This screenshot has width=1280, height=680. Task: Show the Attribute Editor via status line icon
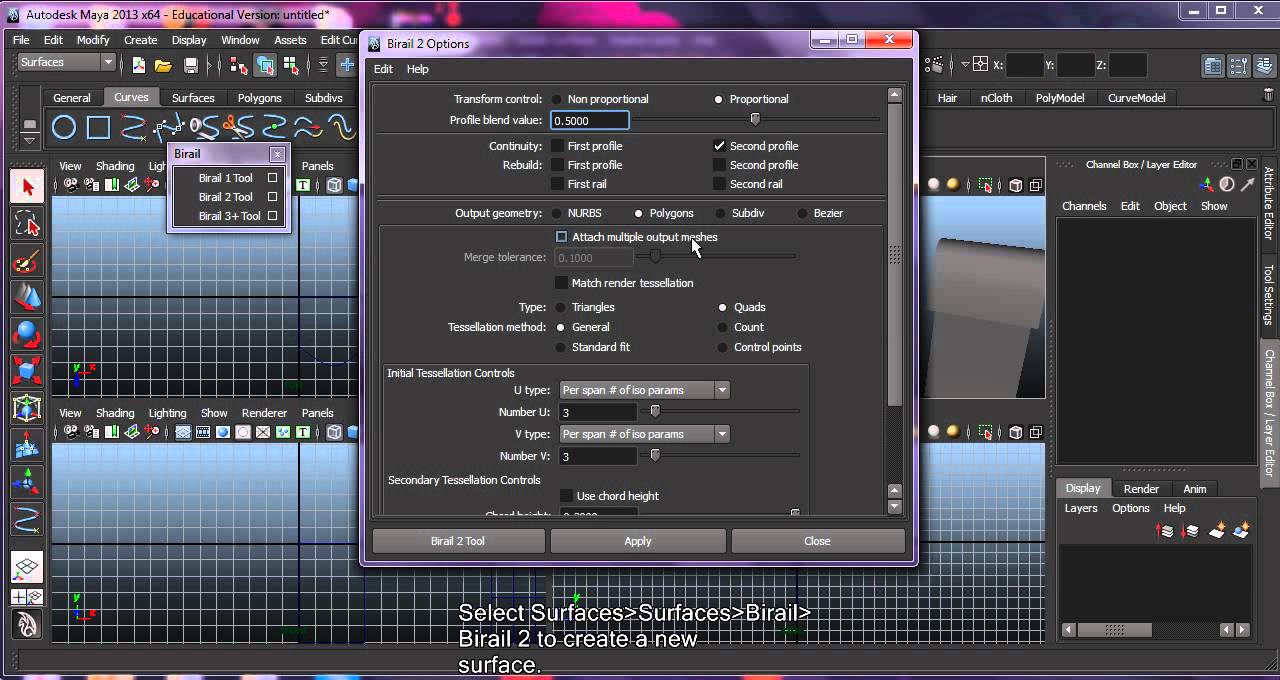point(1212,66)
